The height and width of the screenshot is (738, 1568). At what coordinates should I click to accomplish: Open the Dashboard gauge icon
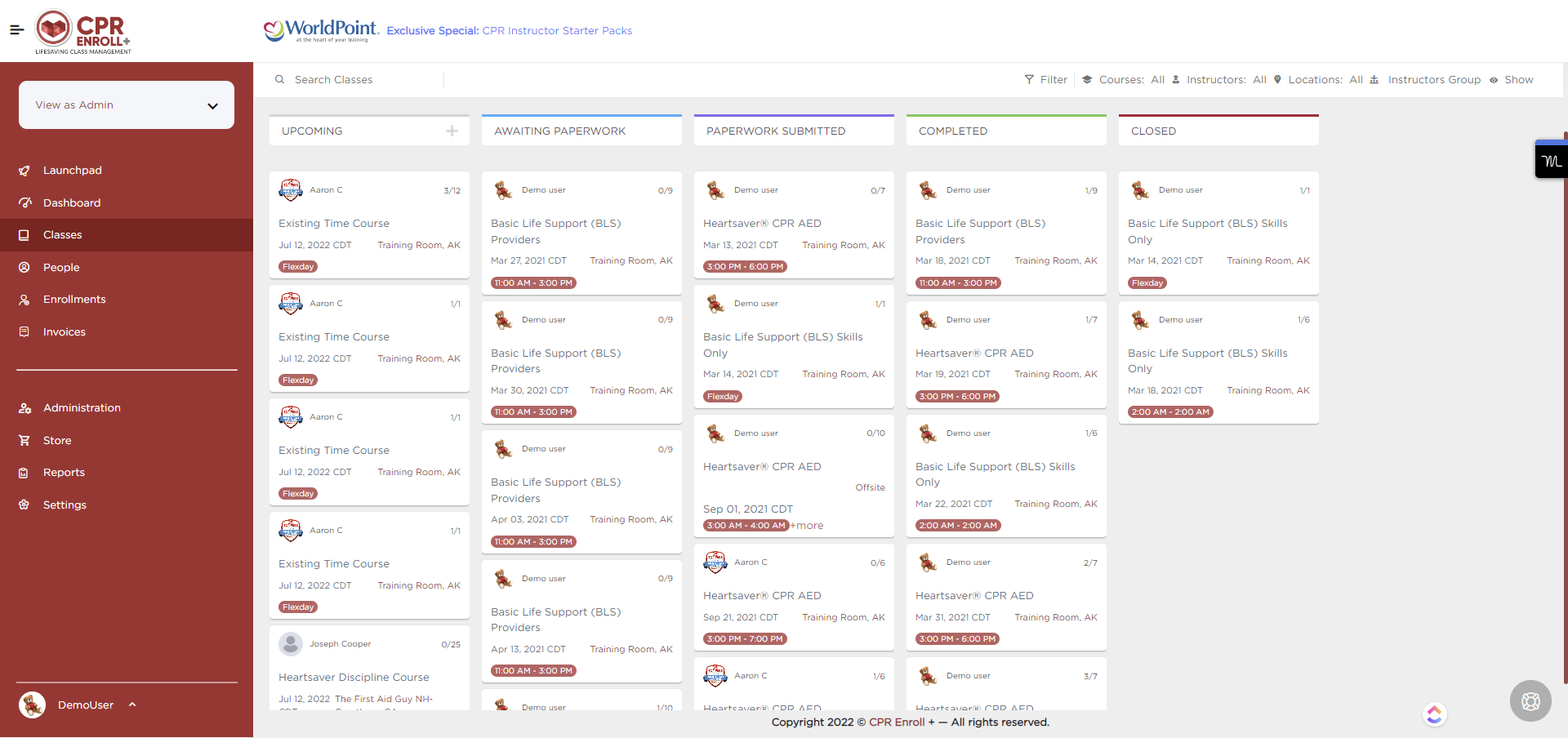pyautogui.click(x=24, y=202)
